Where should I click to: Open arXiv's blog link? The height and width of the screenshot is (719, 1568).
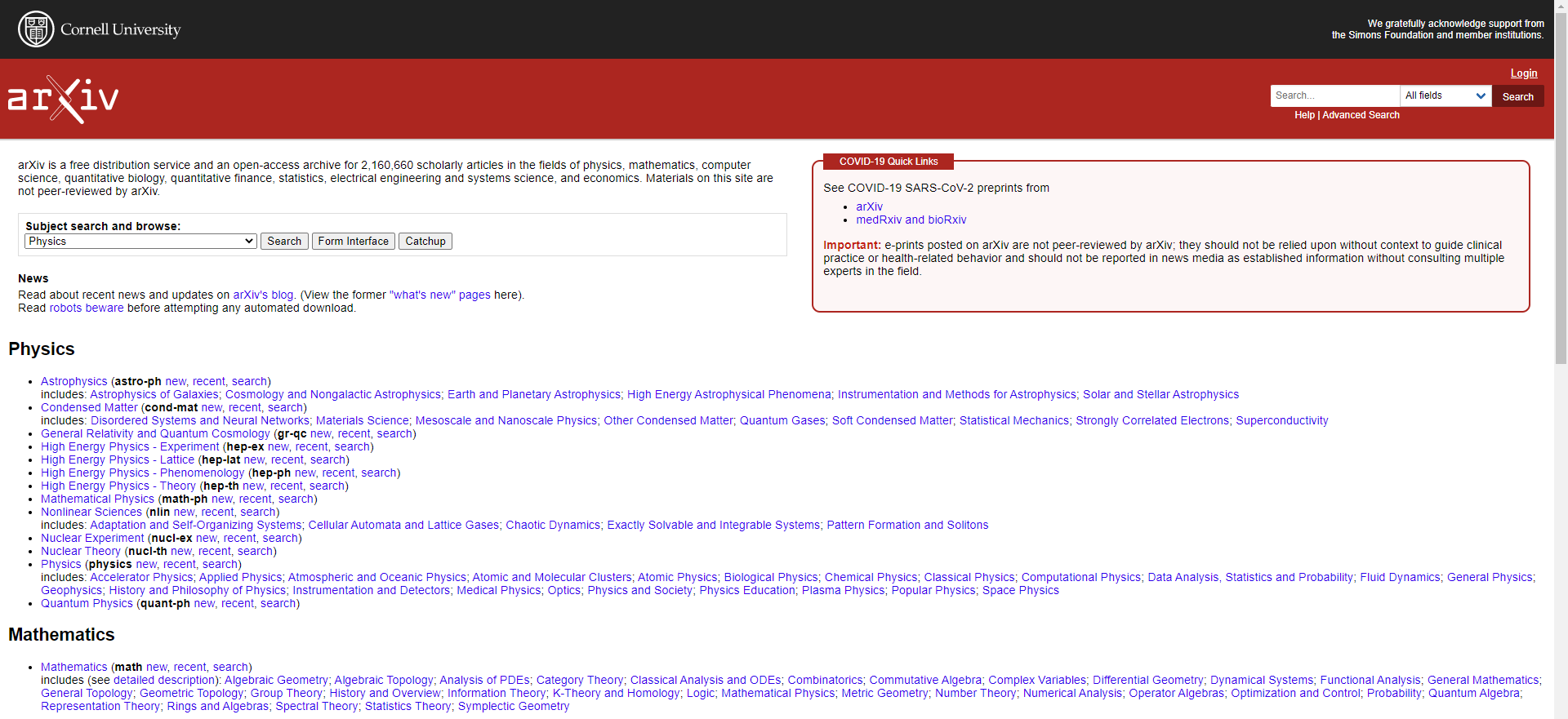263,295
